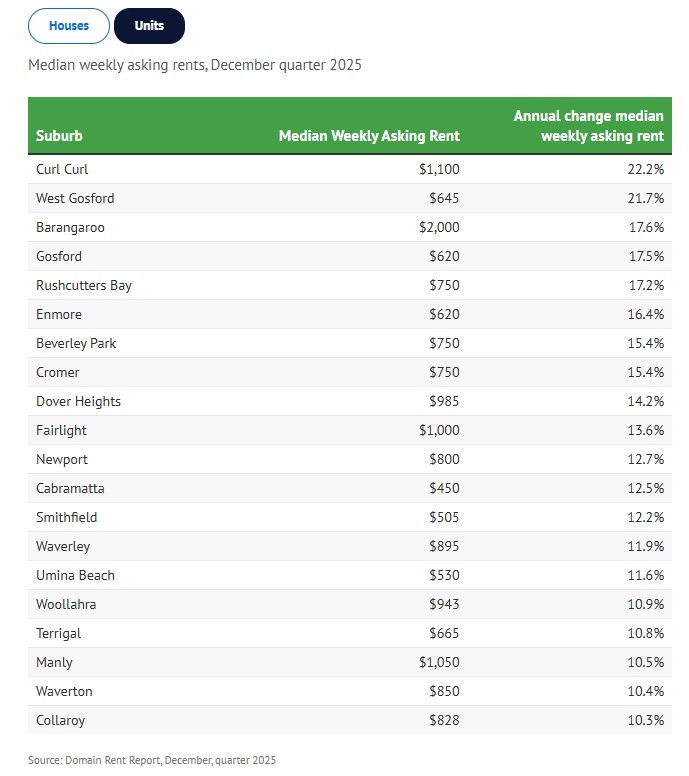Click the Fairlight $1,000 rent value
Viewport: 689px width, 776px height.
click(x=439, y=431)
